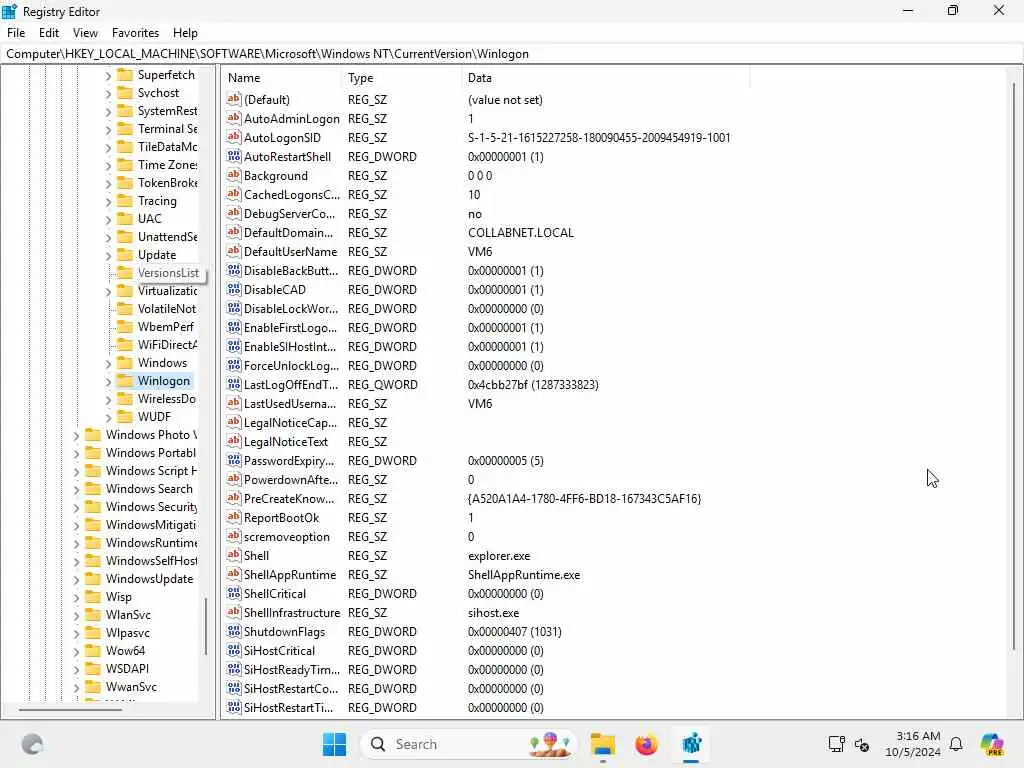Select the ShellInfrastructure value row

tap(292, 613)
